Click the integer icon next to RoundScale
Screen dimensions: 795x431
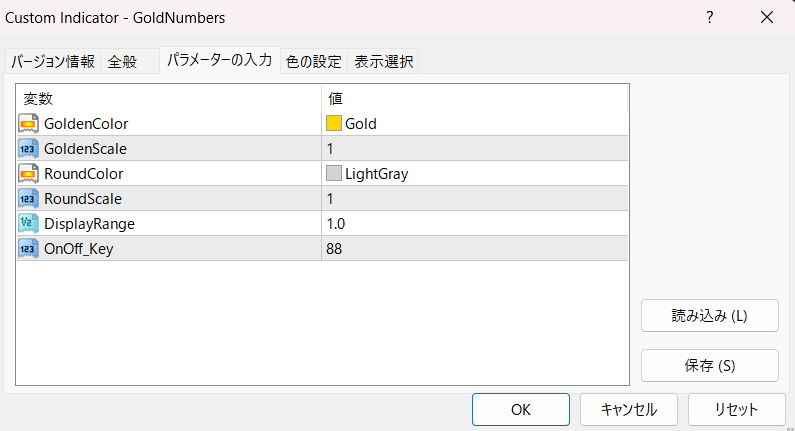(28, 199)
